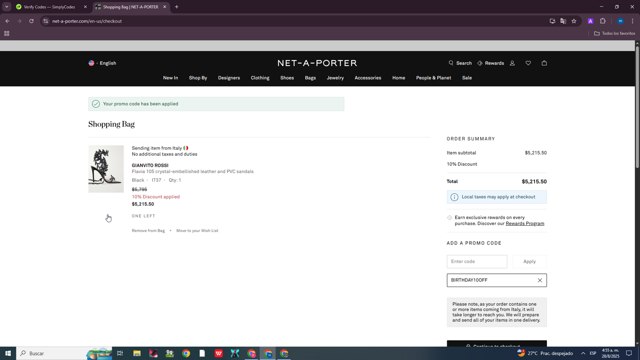
Task: View the Gianvito Rossi sandals thumbnail
Action: [x=106, y=169]
